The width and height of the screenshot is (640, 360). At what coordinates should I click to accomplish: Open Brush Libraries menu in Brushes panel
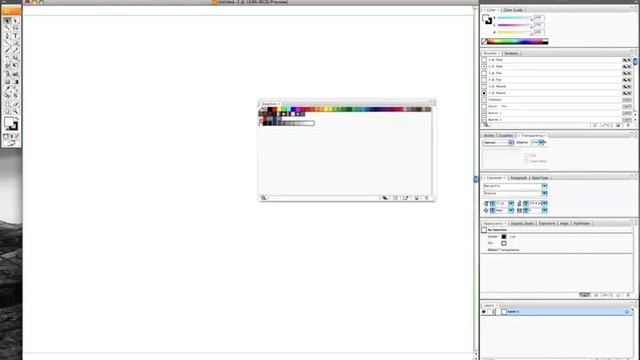486,125
